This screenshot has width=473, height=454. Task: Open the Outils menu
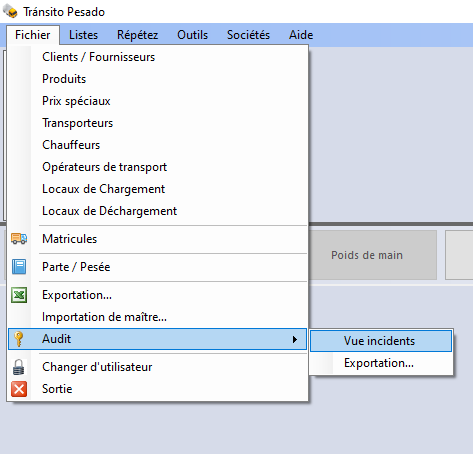192,35
